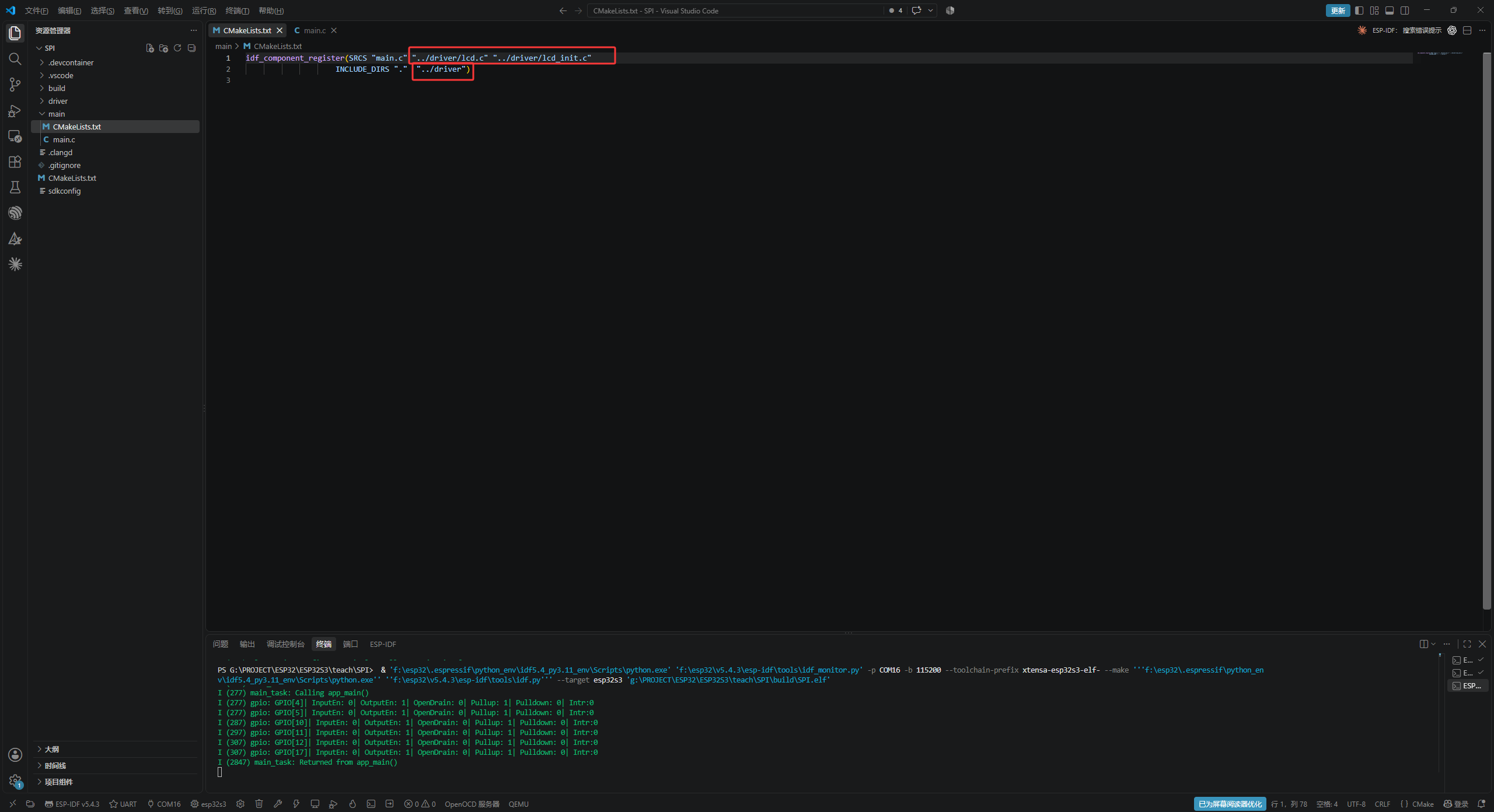Click the notifications bell in status bar
The image size is (1494, 812).
pyautogui.click(x=1481, y=804)
